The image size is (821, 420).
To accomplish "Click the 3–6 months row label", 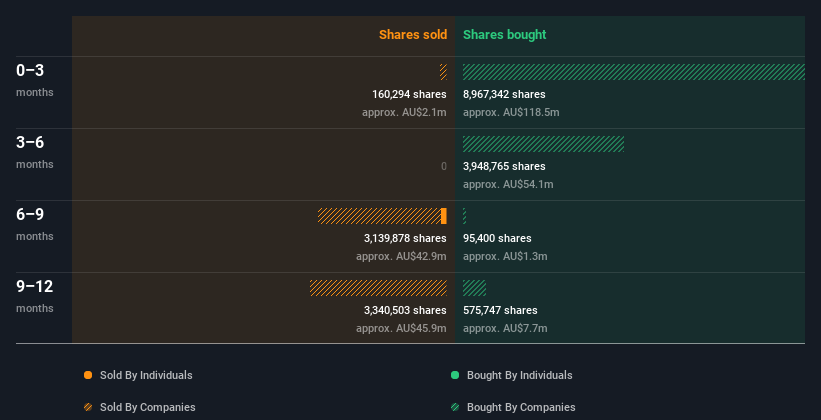I will 35,152.
